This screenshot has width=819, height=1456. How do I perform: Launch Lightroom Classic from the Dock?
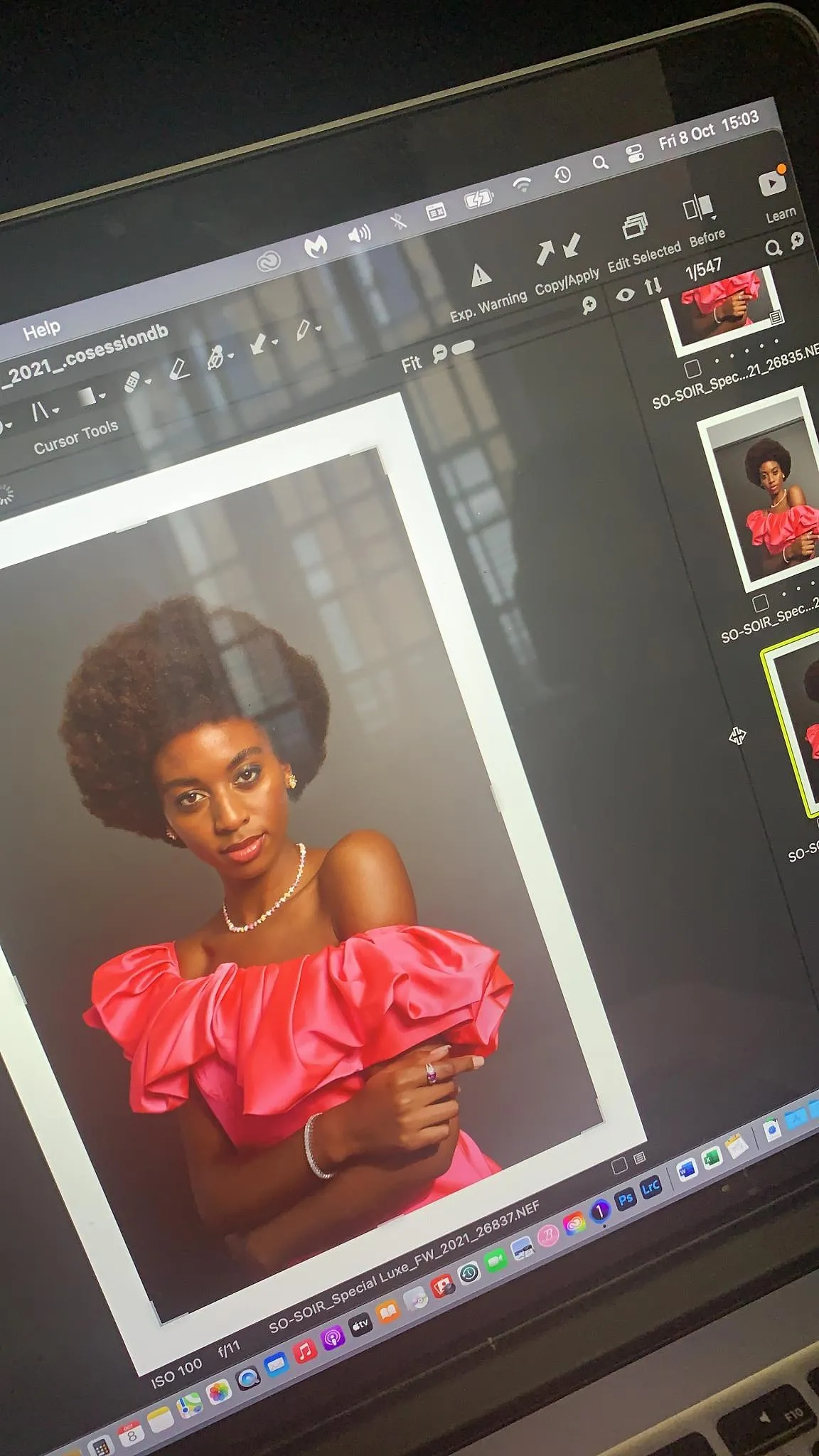coord(651,1187)
